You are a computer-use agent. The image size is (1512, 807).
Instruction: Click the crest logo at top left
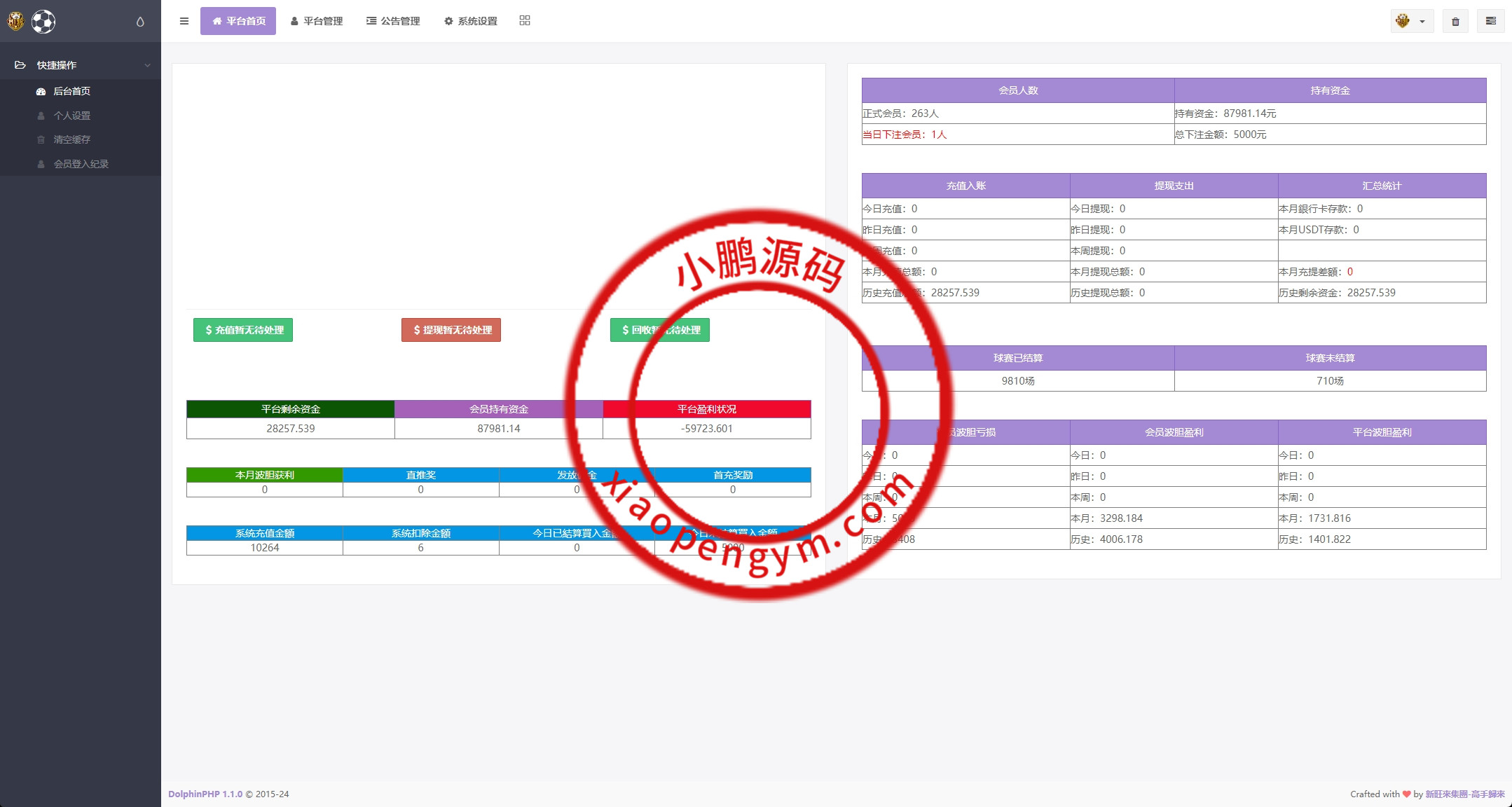(x=15, y=22)
